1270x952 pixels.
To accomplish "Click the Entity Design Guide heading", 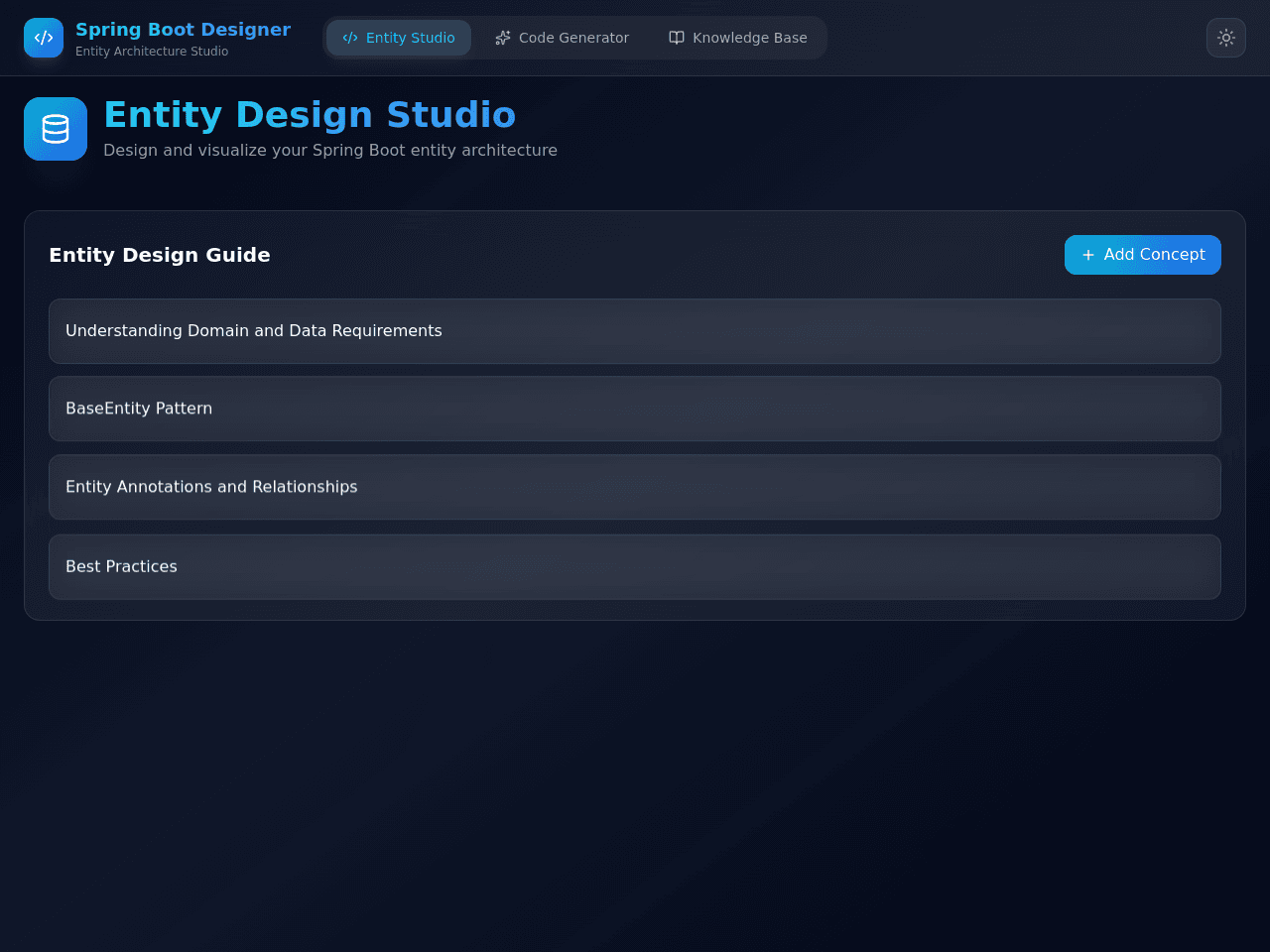I will pyautogui.click(x=160, y=255).
